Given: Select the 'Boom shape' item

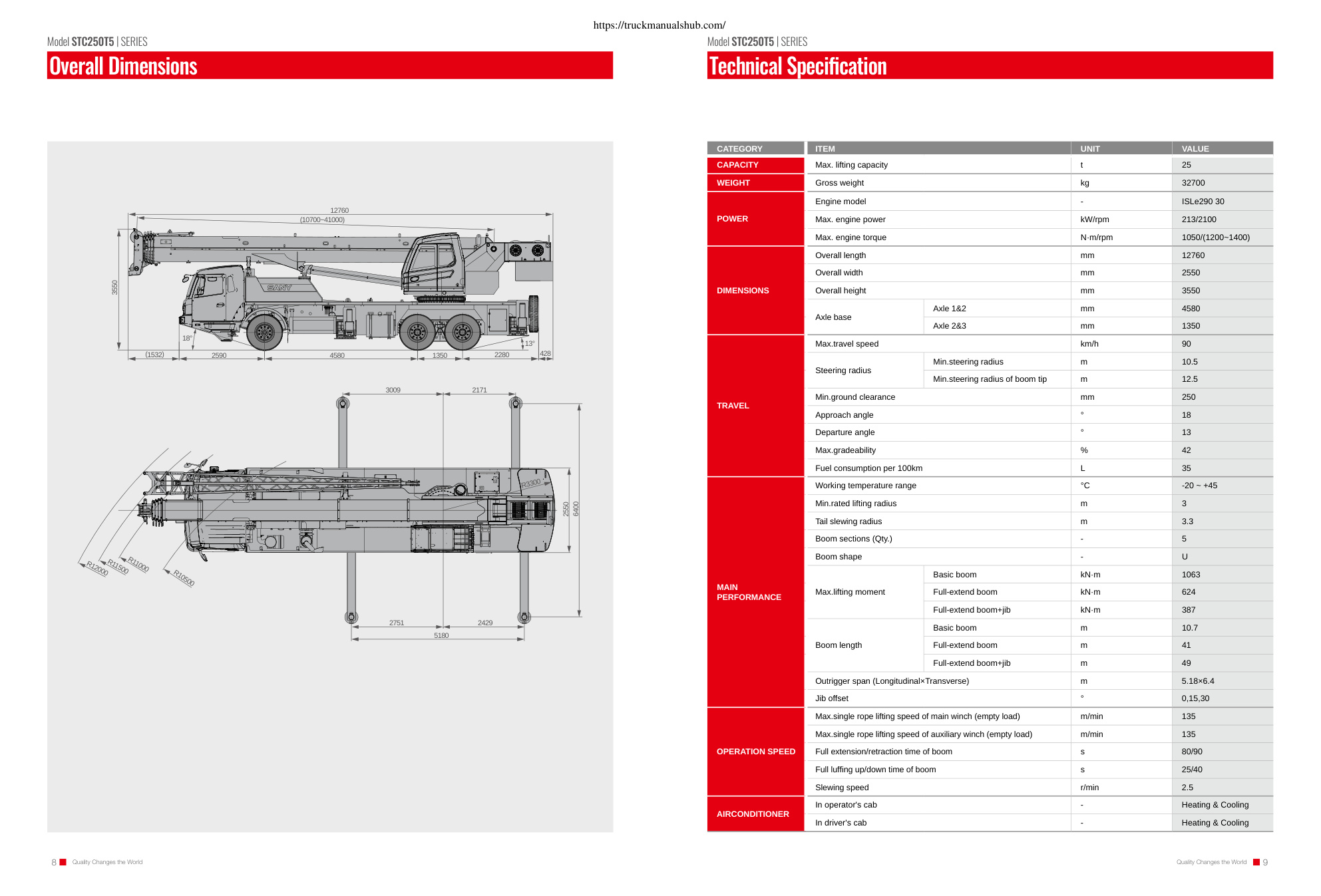Looking at the screenshot, I should click(839, 557).
